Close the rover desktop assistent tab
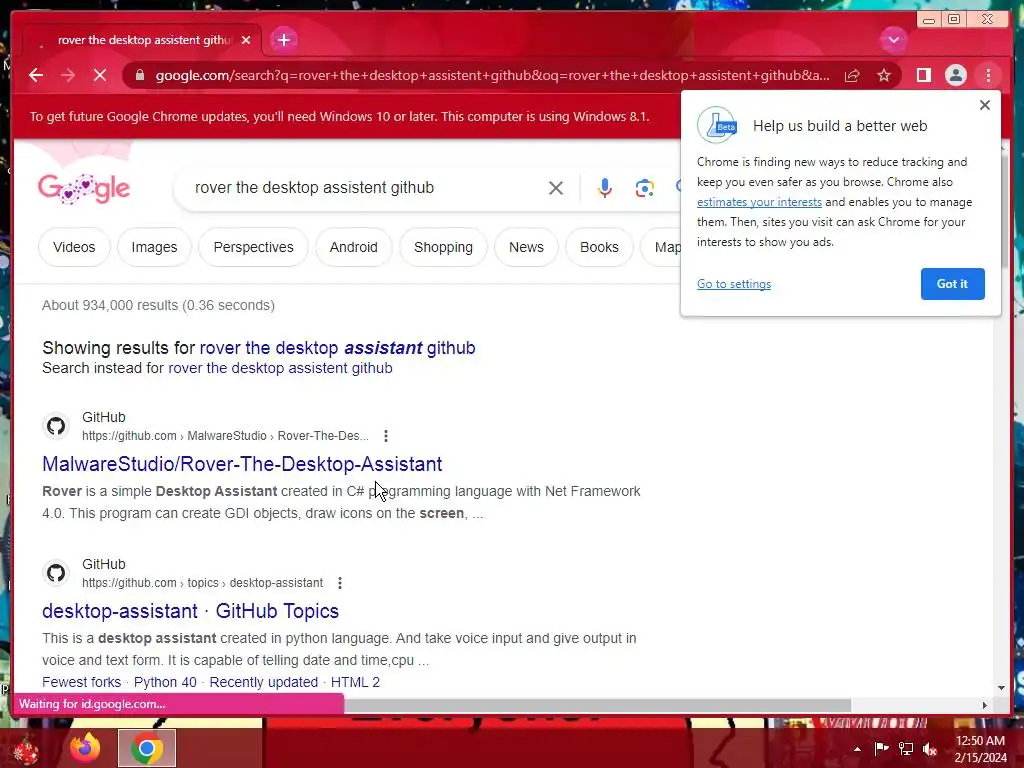 click(x=246, y=40)
